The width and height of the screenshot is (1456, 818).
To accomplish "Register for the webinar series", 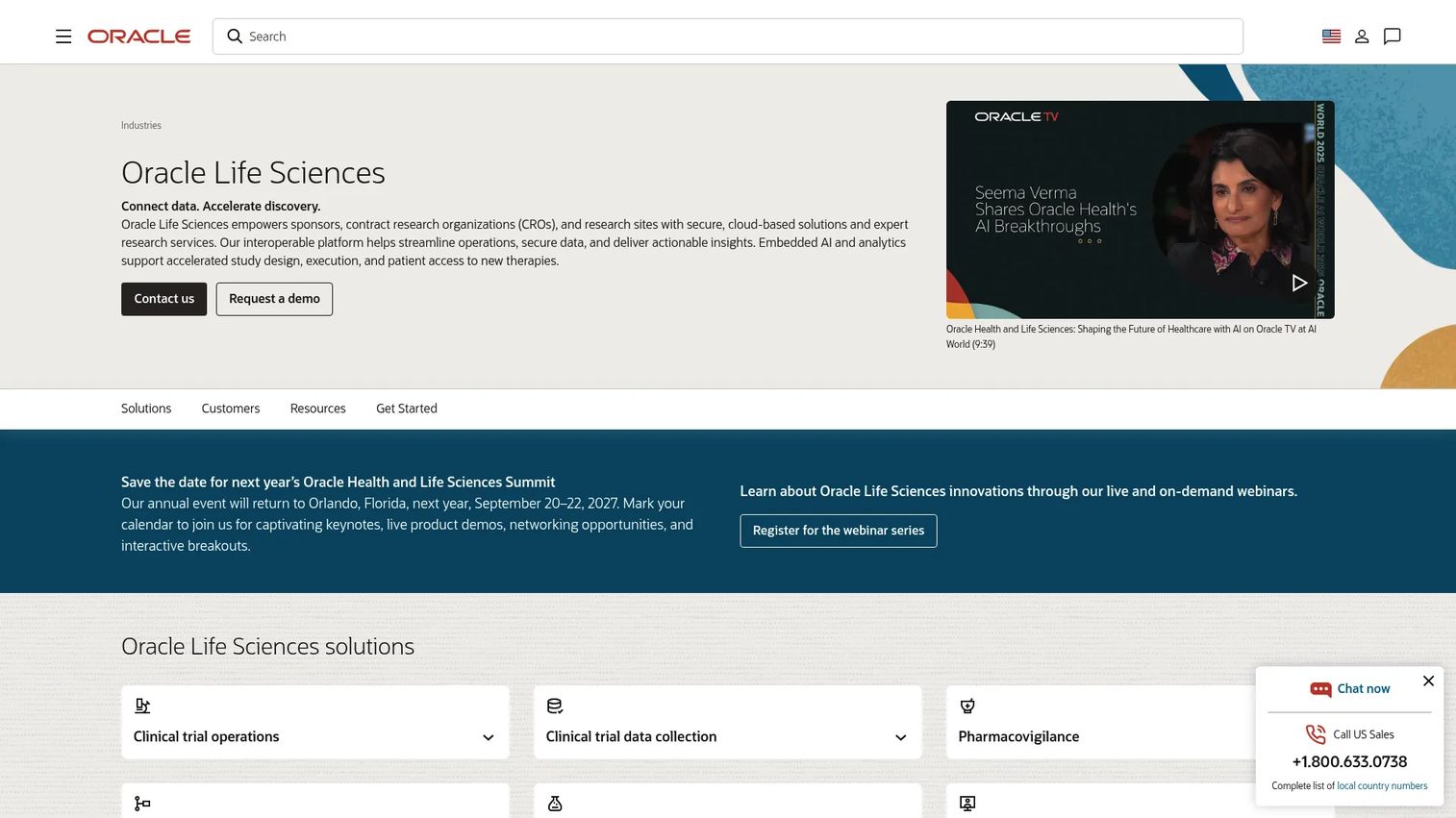I will coord(839,531).
